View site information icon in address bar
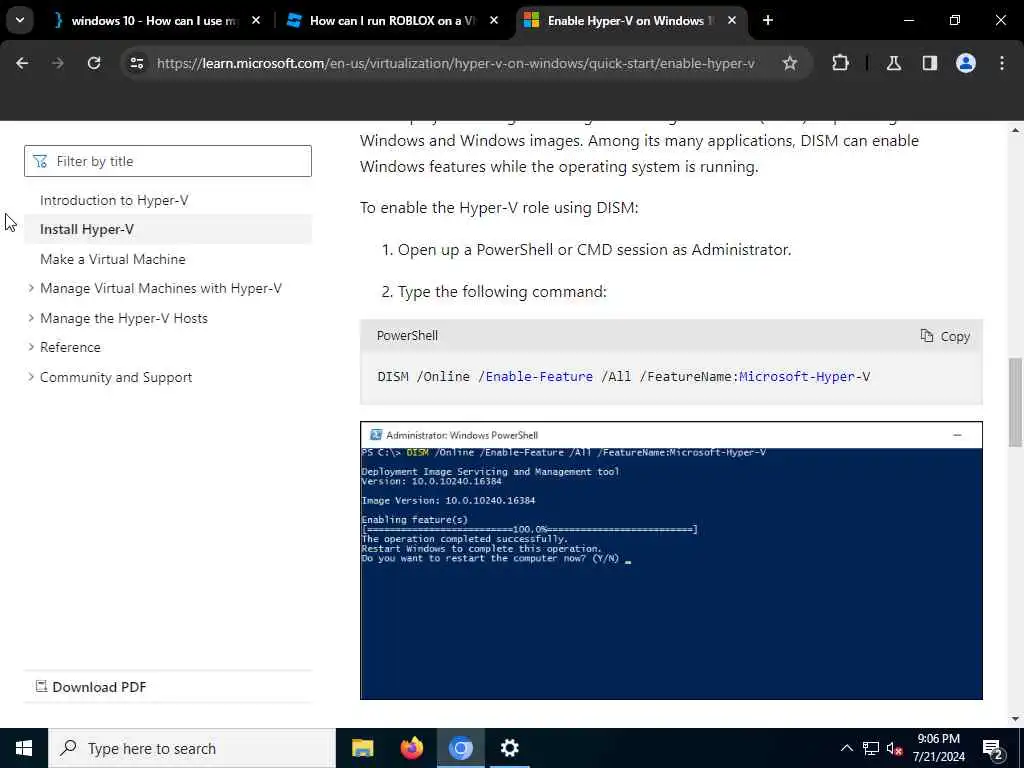The height and width of the screenshot is (768, 1024). click(136, 63)
